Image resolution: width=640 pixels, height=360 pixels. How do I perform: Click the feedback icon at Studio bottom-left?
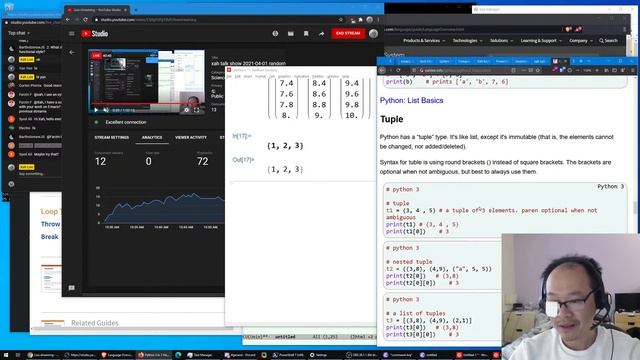pyautogui.click(x=71, y=288)
